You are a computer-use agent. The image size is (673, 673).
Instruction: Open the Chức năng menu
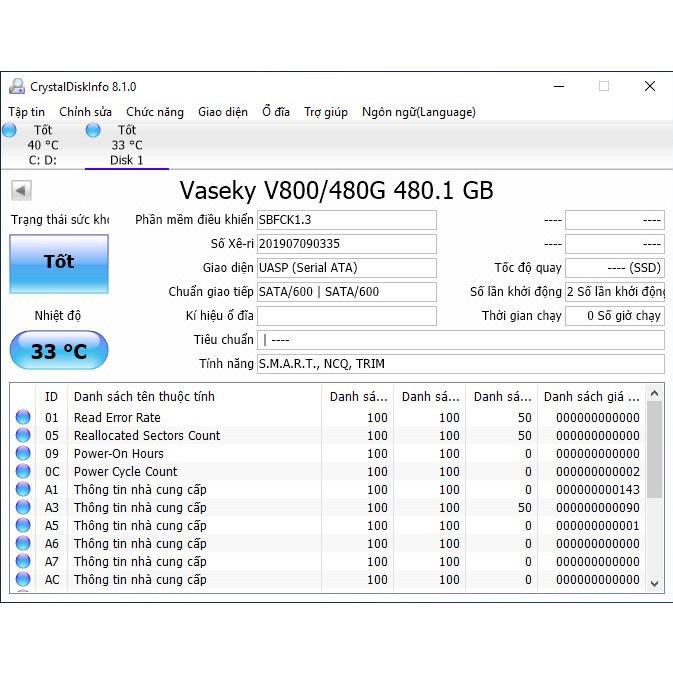pyautogui.click(x=155, y=112)
